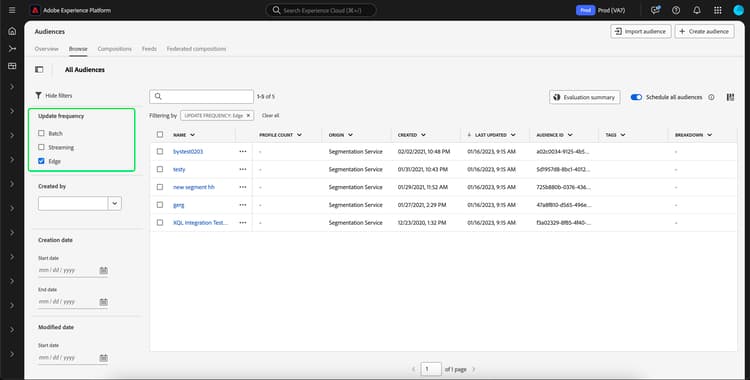Focus the Search Experience Cloud field

click(321, 10)
